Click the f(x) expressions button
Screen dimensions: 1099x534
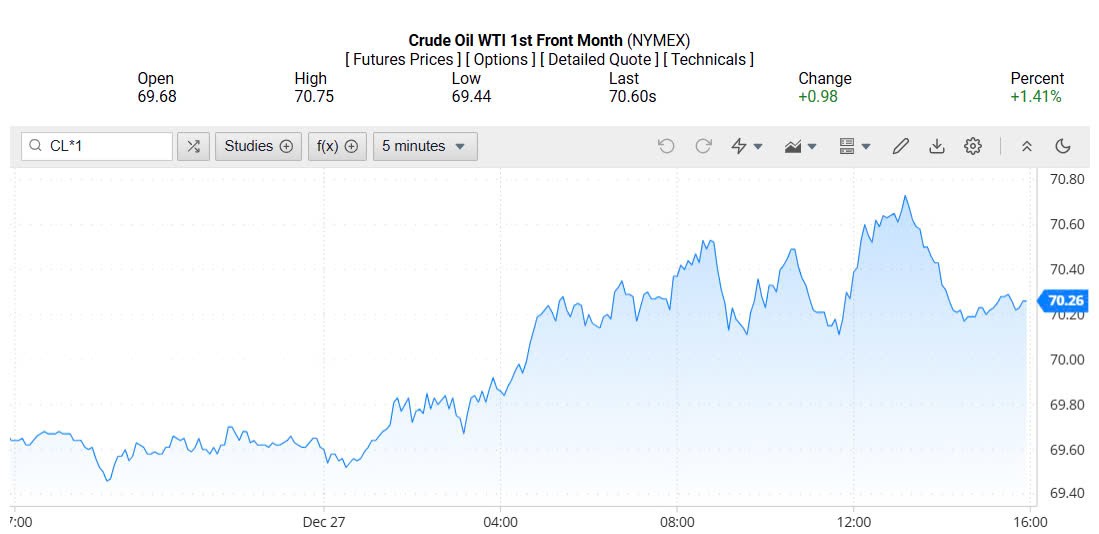click(337, 146)
